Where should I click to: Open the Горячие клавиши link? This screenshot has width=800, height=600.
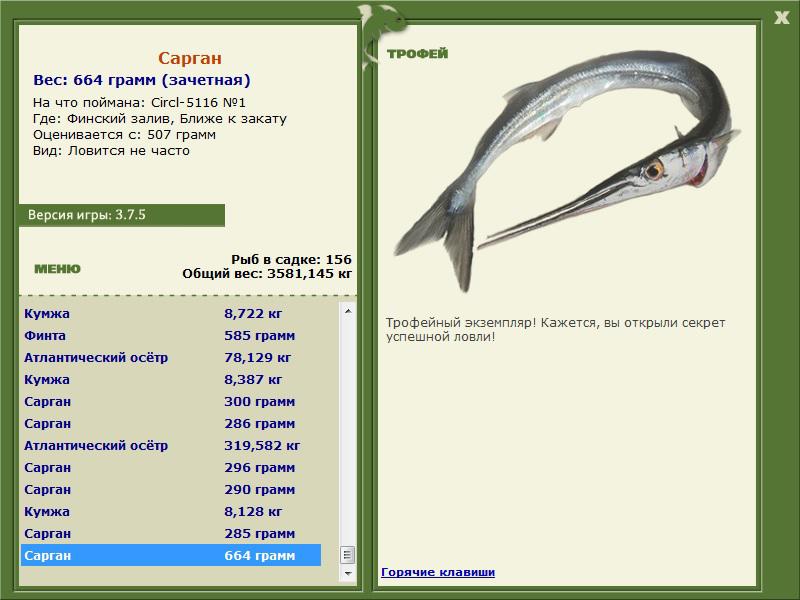pyautogui.click(x=438, y=572)
